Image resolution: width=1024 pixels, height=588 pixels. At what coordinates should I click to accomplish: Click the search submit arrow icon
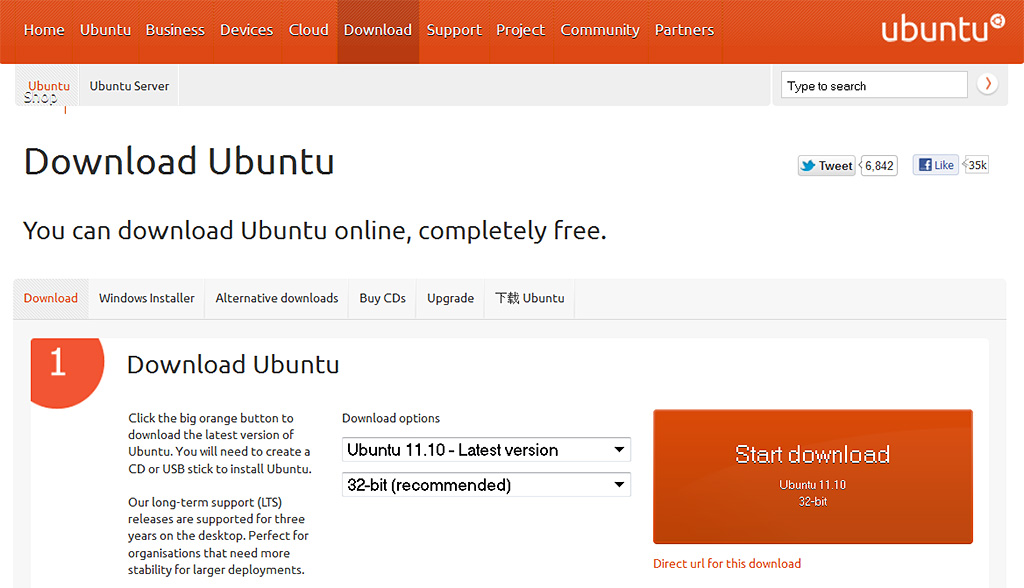987,84
